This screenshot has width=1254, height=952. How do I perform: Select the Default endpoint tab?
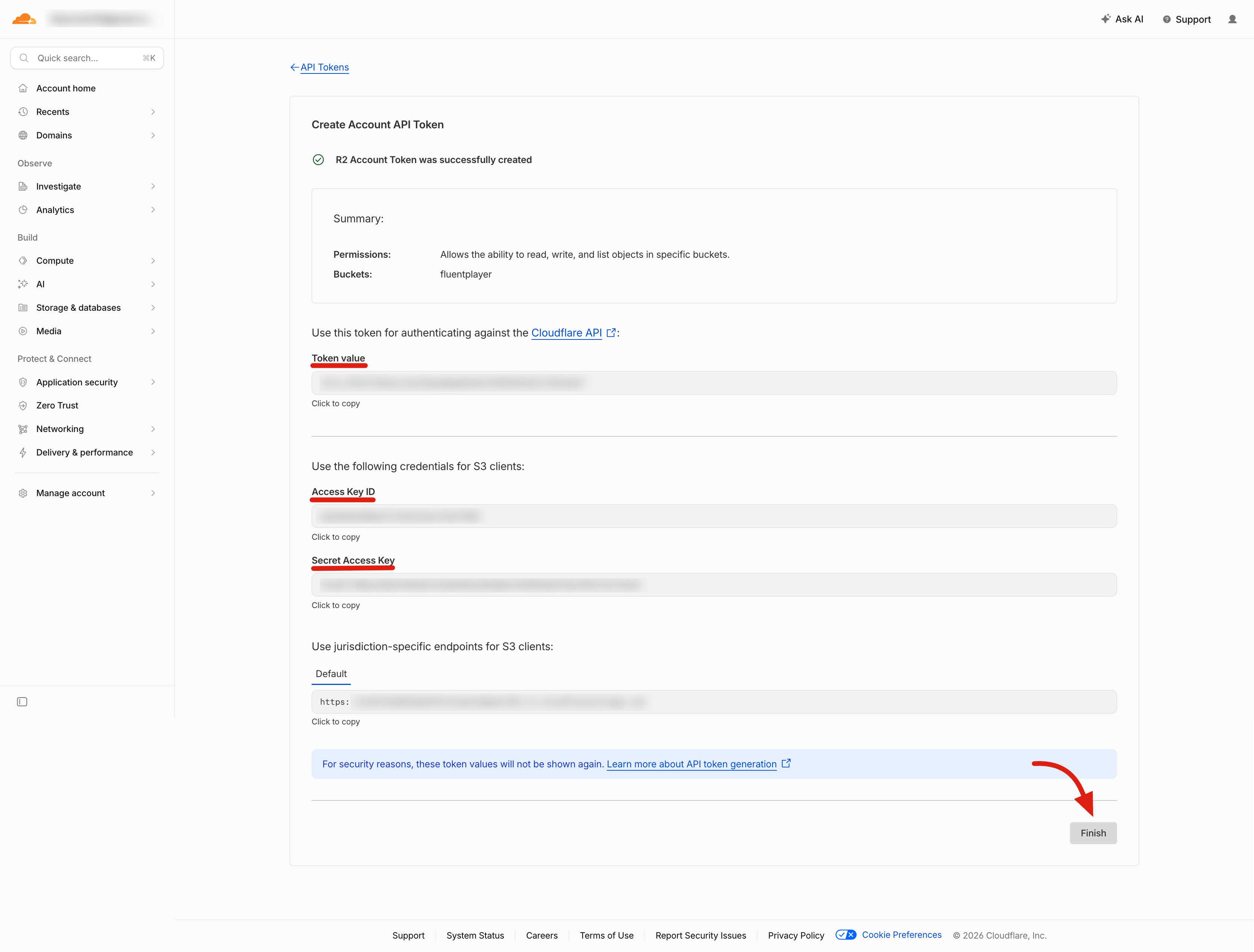331,674
